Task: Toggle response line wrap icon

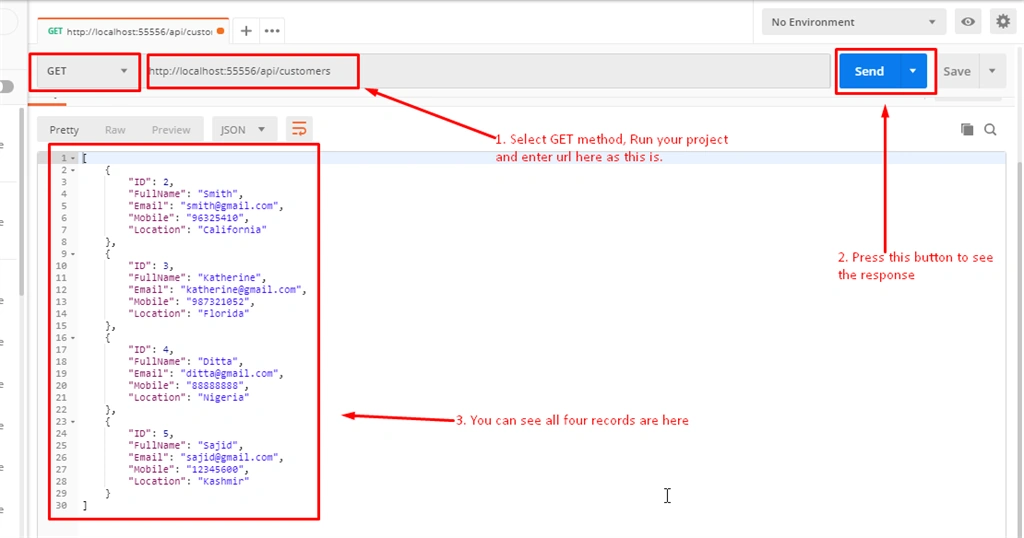Action: 298,129
